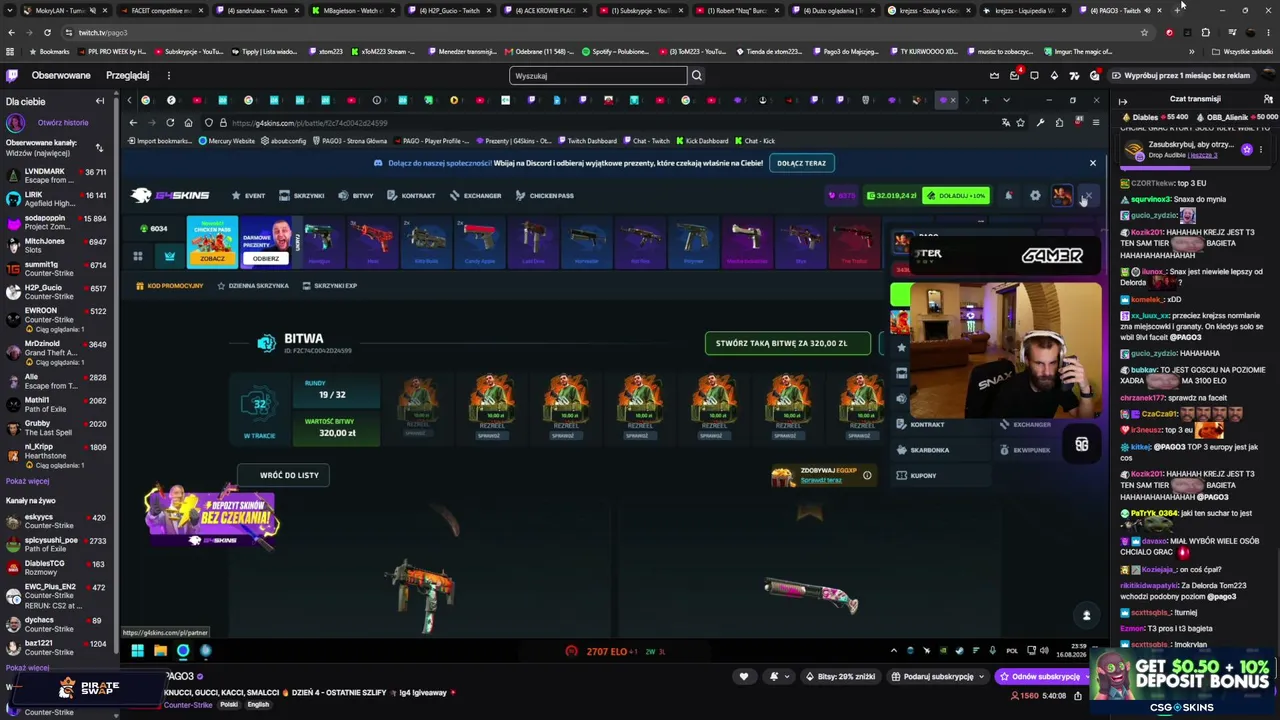Close the Discord promo banner
1280x720 pixels.
1092,163
